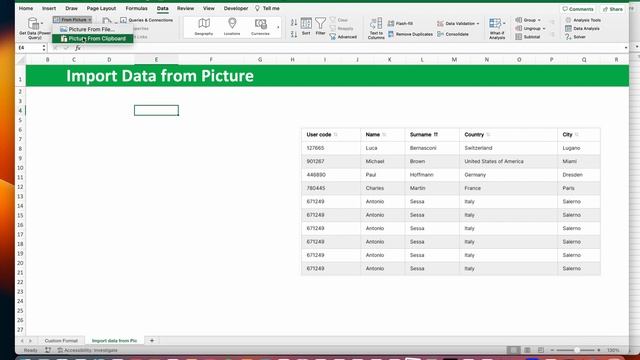
Task: Switch to the Formulas ribbon tab
Action: point(136,8)
